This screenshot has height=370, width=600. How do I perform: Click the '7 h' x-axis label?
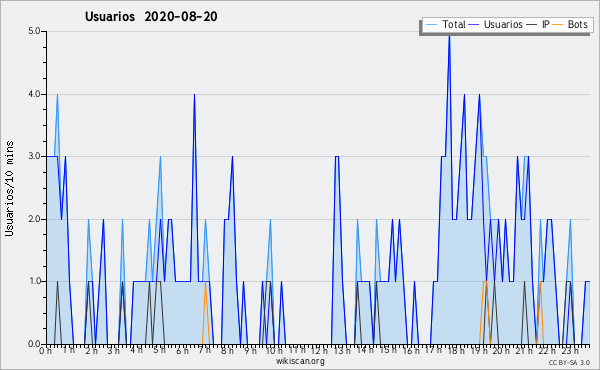[205, 350]
